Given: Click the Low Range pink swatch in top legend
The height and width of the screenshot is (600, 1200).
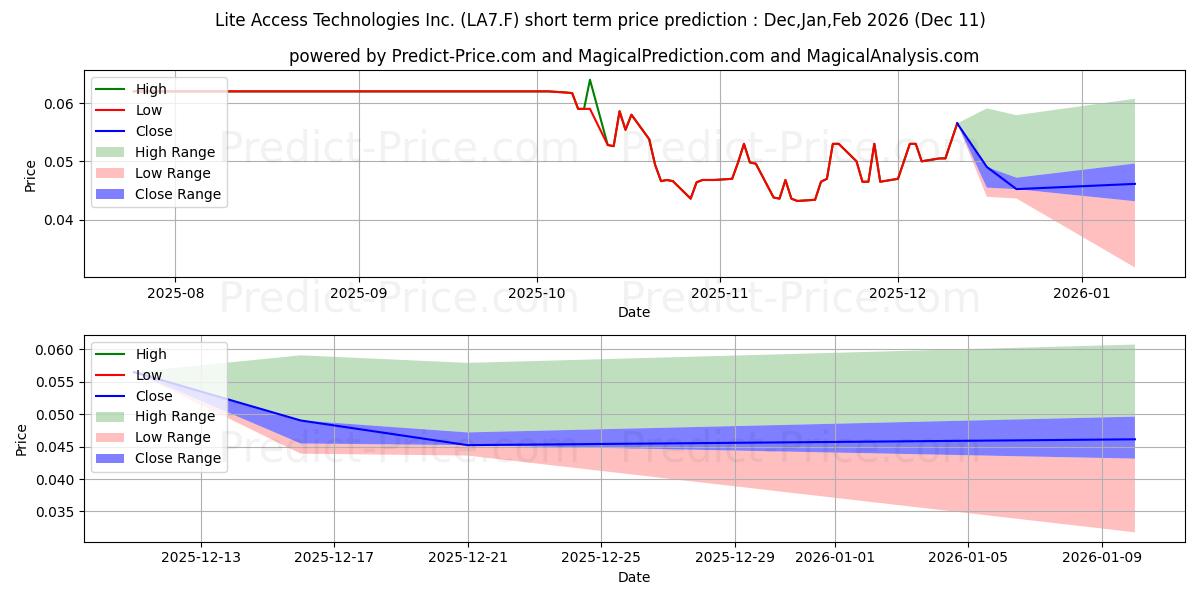Looking at the screenshot, I should coord(111,174).
